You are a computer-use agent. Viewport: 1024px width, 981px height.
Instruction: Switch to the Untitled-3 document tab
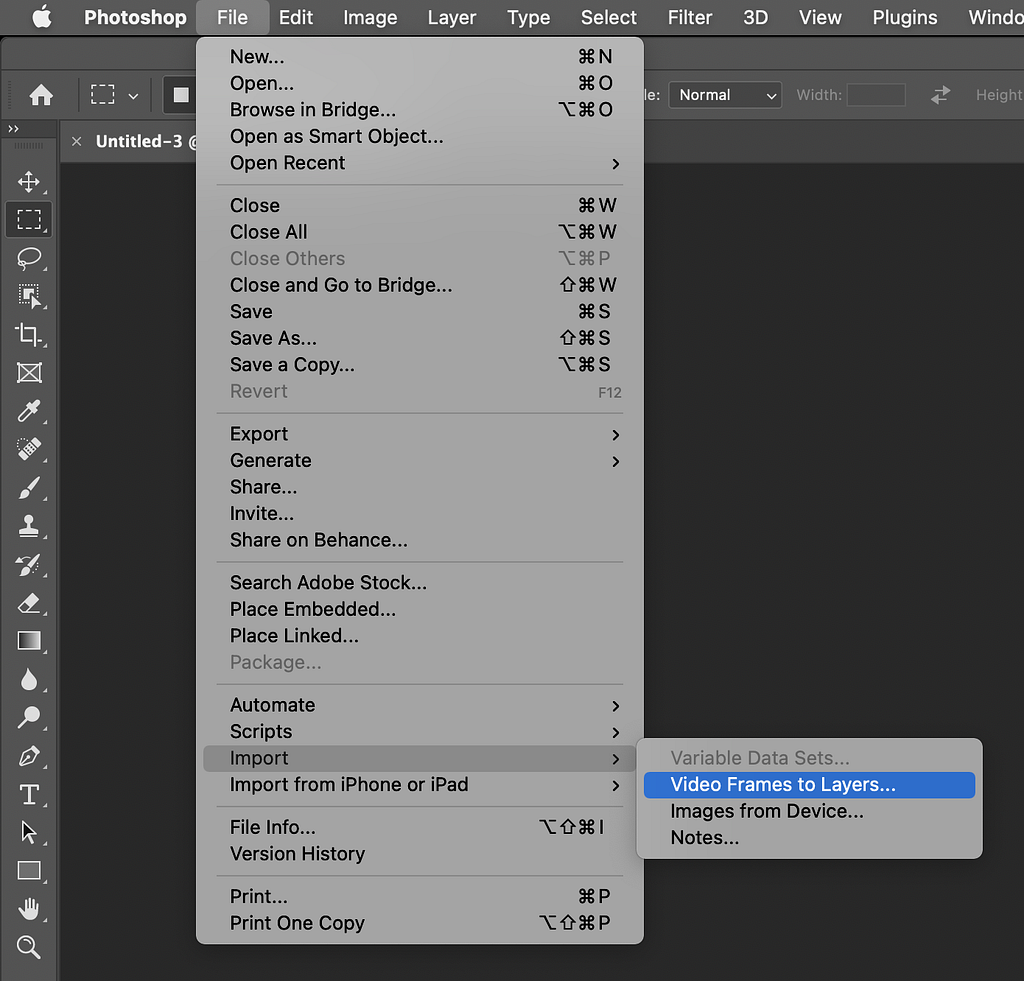[x=139, y=141]
